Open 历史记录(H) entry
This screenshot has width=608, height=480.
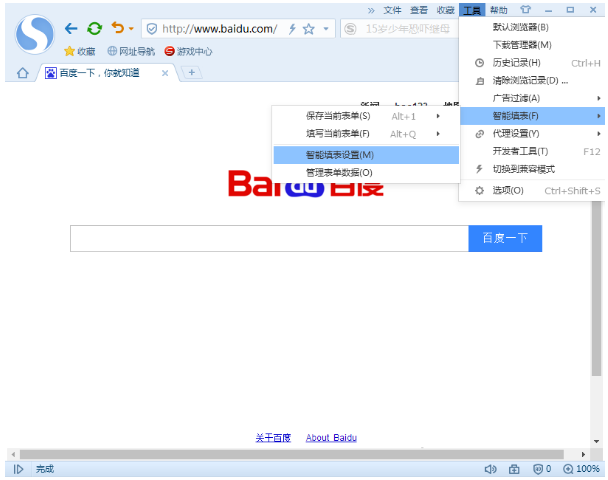pyautogui.click(x=532, y=63)
